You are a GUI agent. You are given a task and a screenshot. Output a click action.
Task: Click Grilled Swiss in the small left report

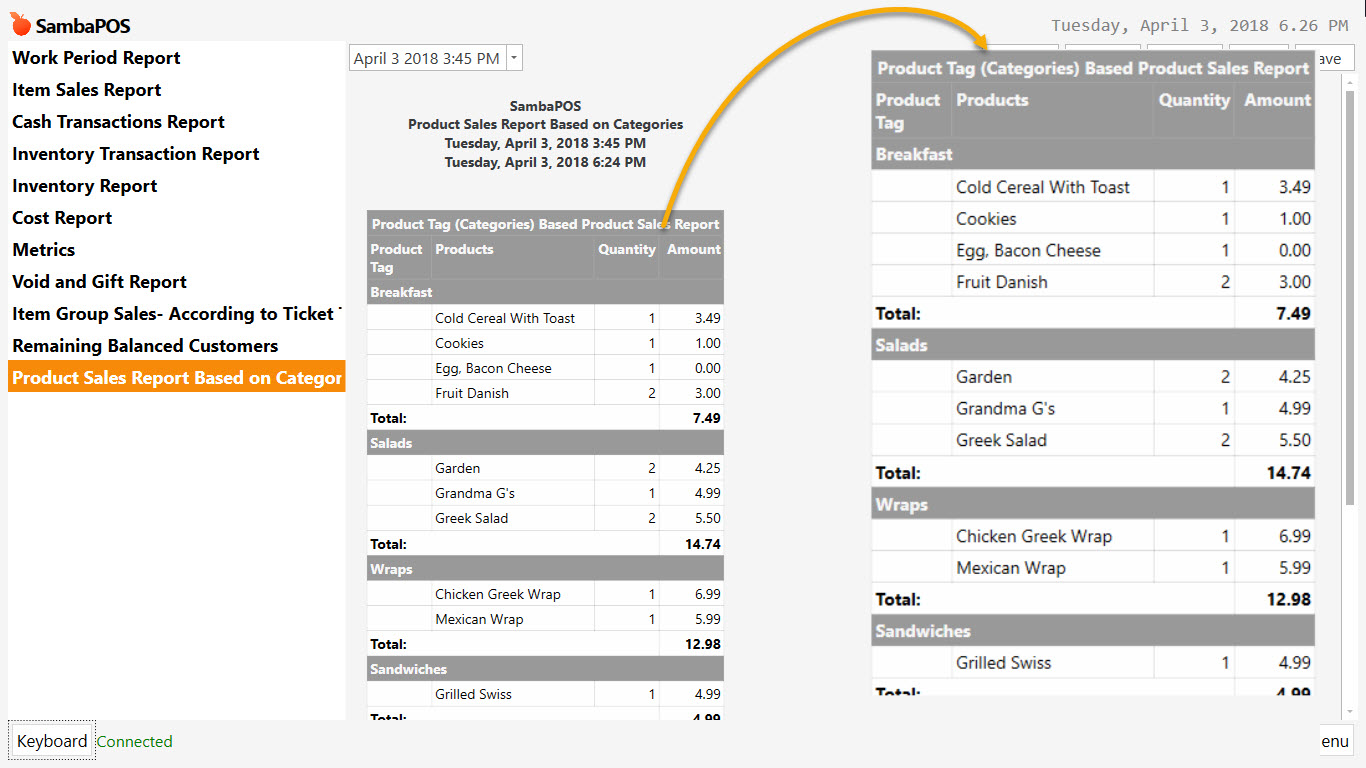pyautogui.click(x=474, y=694)
